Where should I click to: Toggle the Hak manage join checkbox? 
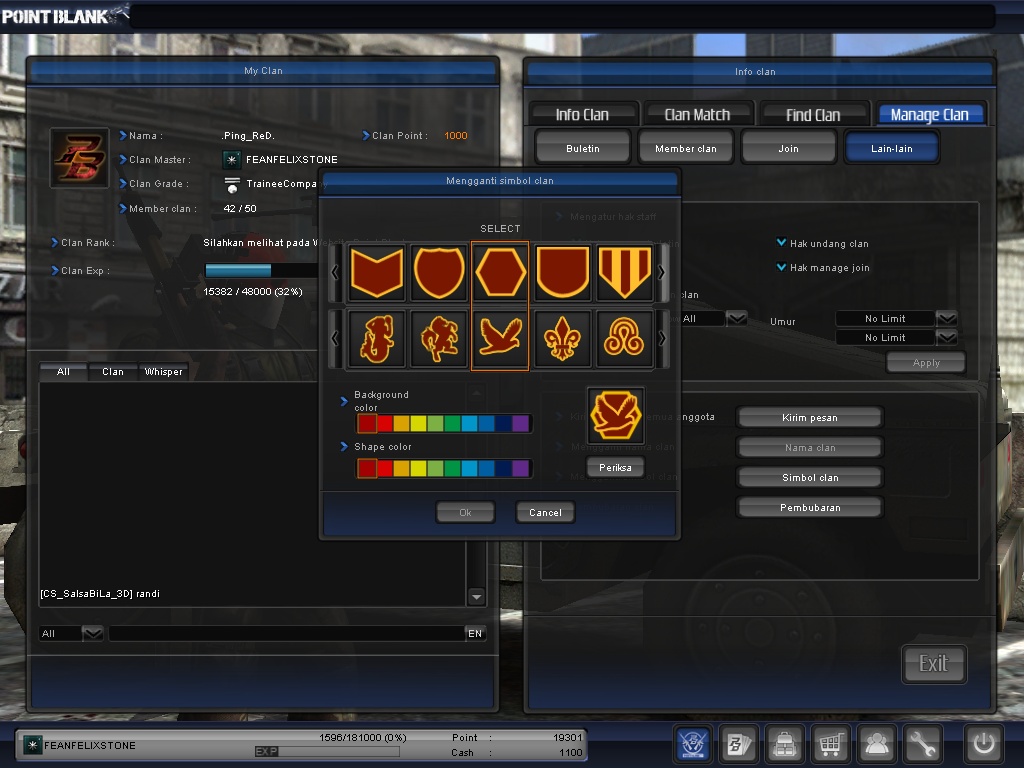(781, 267)
